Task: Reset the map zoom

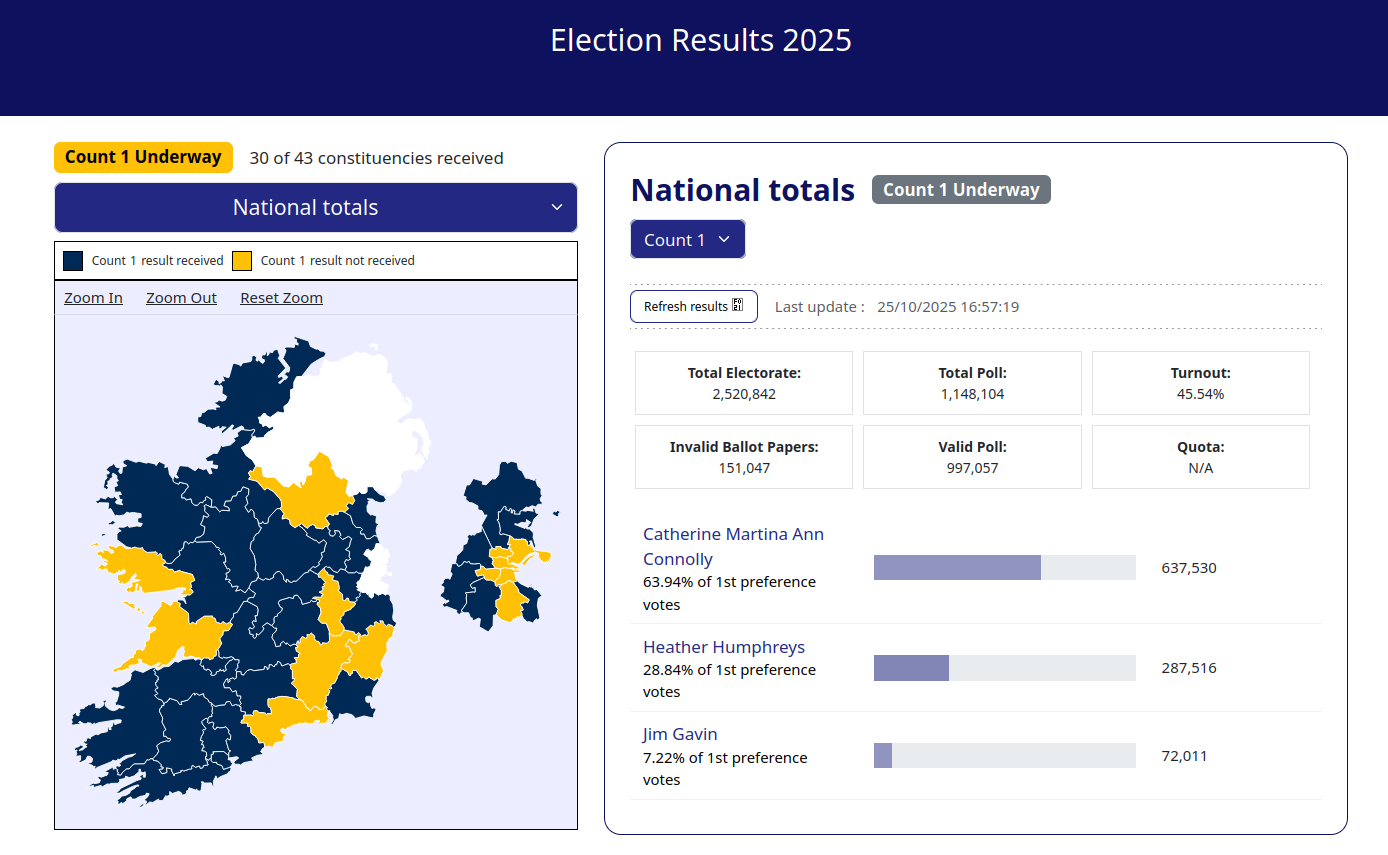Action: click(281, 298)
